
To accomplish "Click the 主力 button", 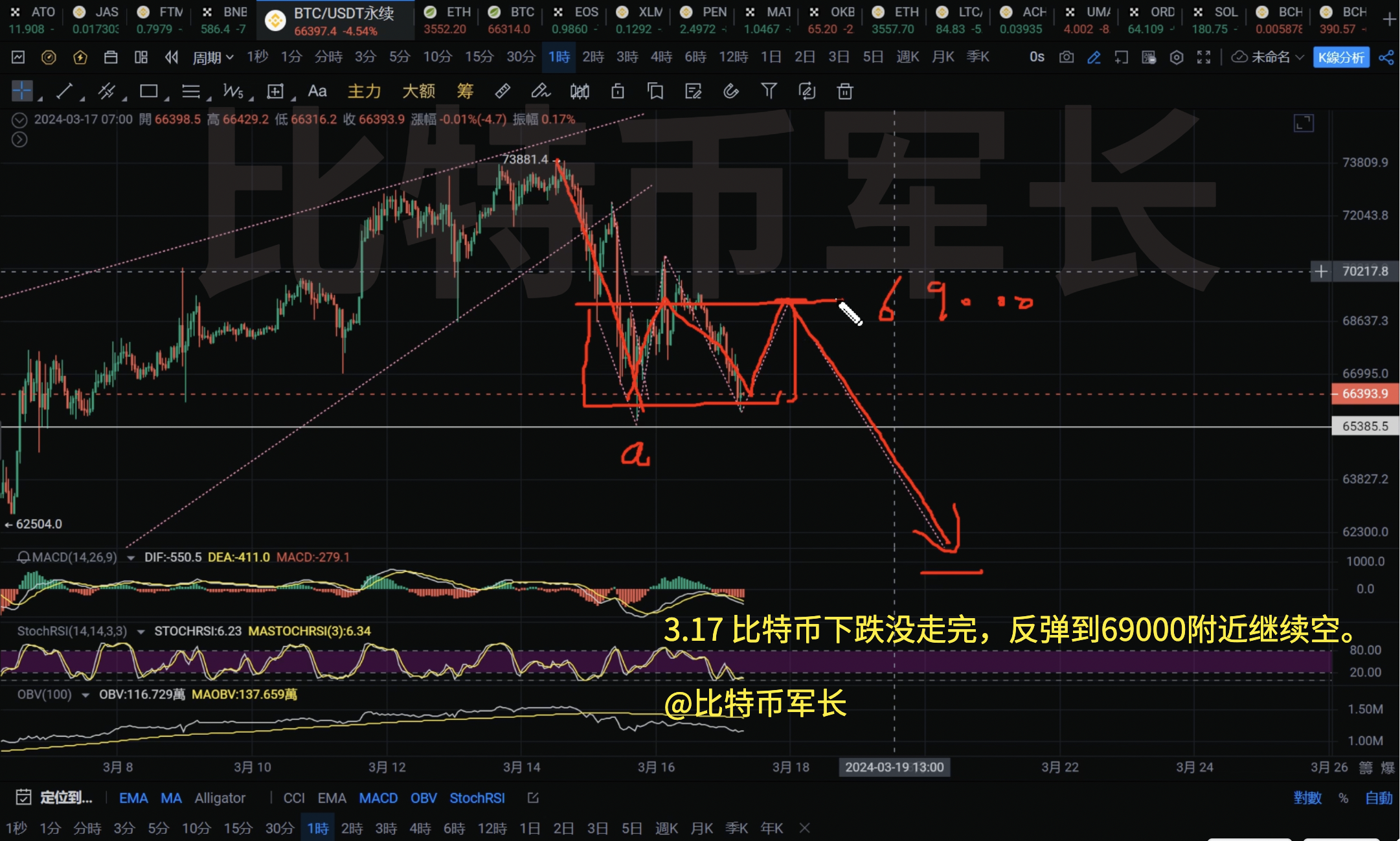I will coord(364,91).
